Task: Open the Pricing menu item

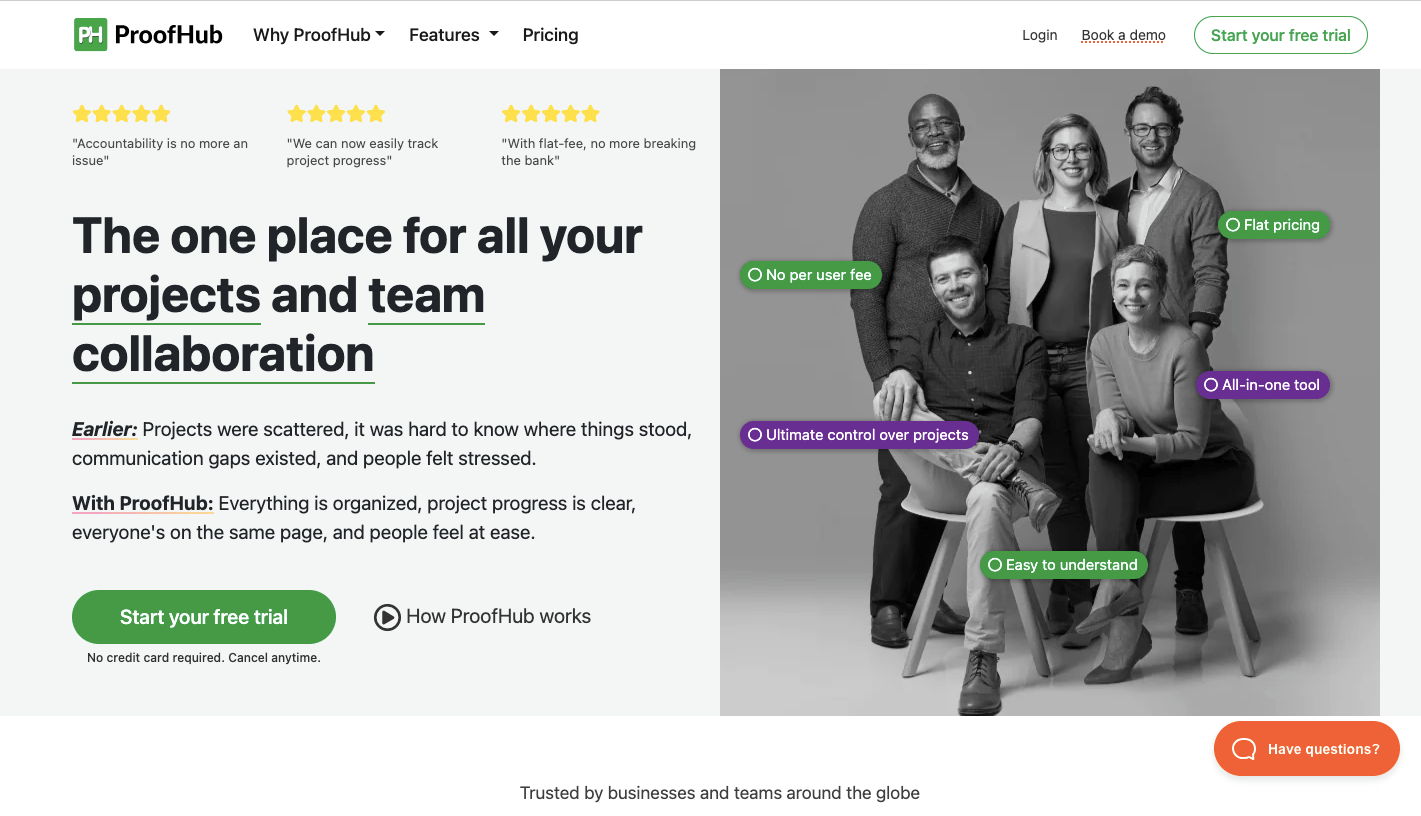Action: (550, 34)
